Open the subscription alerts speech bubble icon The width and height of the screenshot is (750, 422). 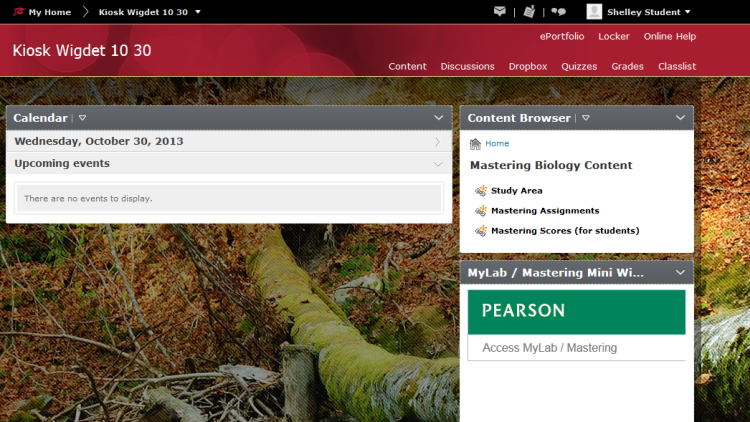pos(558,12)
